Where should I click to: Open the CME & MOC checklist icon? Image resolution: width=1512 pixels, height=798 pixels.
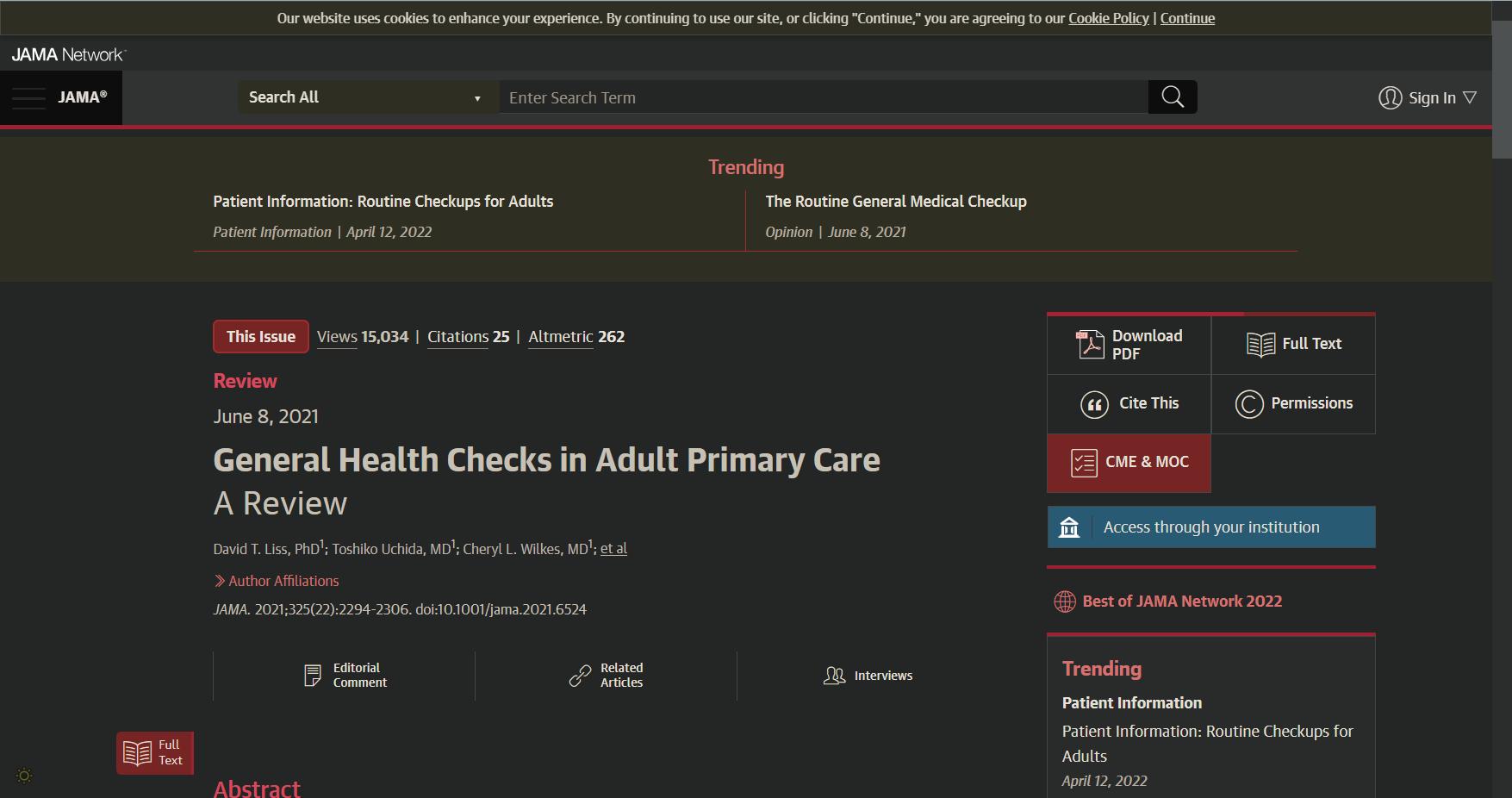pos(1084,463)
